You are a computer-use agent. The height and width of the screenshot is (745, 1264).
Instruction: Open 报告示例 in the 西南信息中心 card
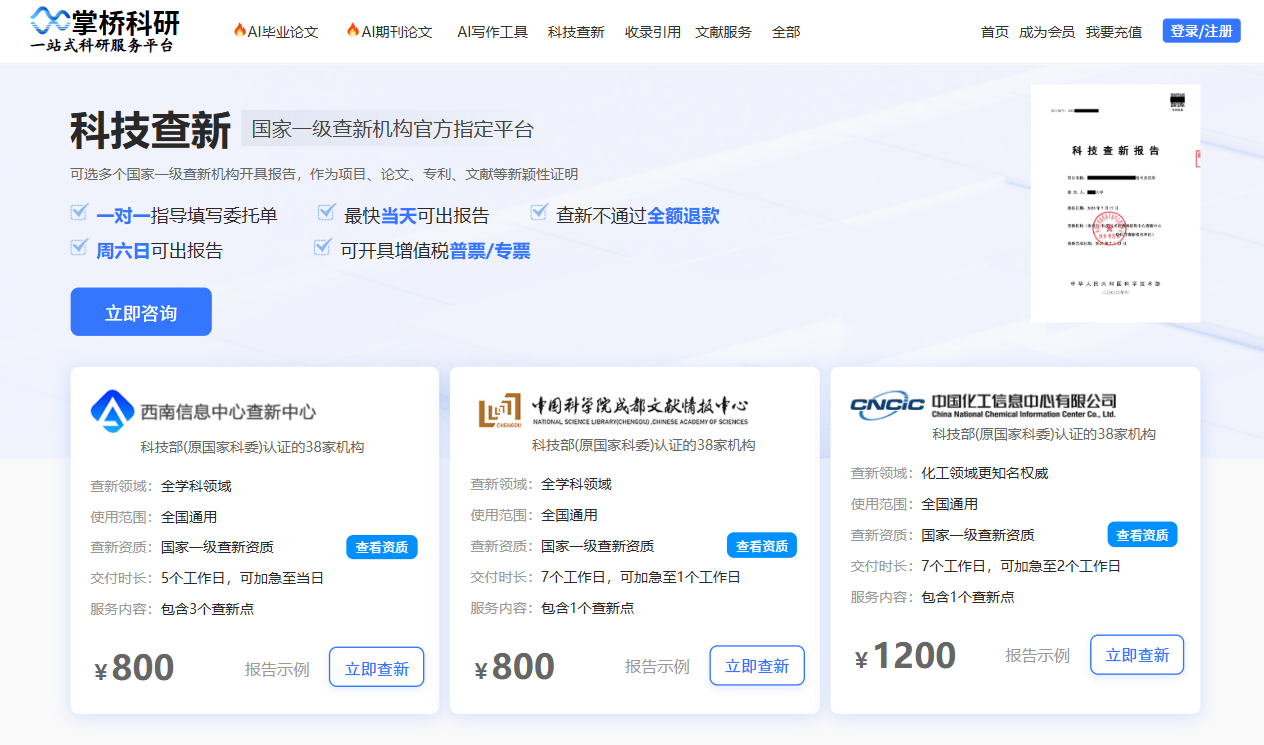(277, 669)
